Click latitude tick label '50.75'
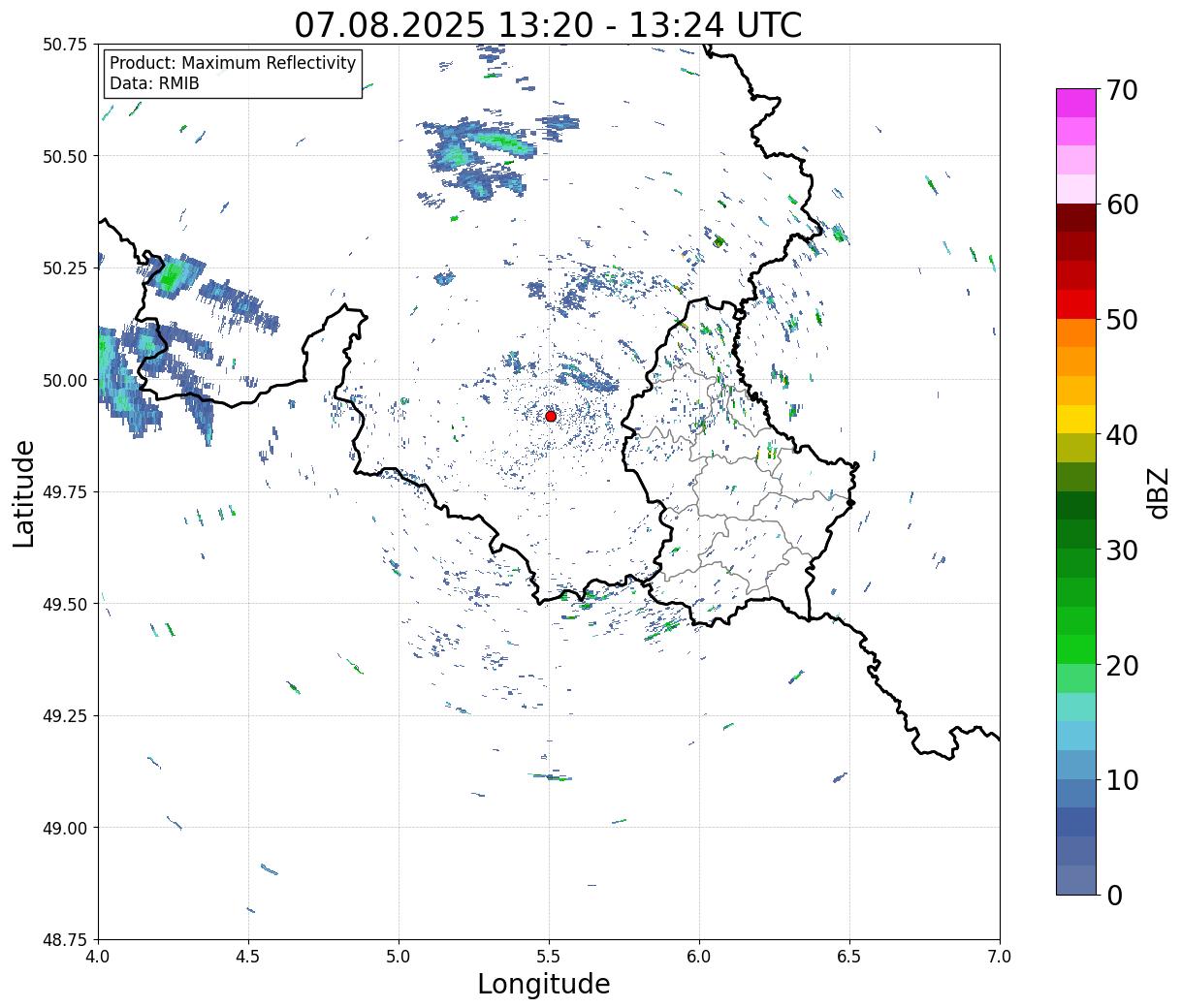1182x1008 pixels. (x=65, y=45)
